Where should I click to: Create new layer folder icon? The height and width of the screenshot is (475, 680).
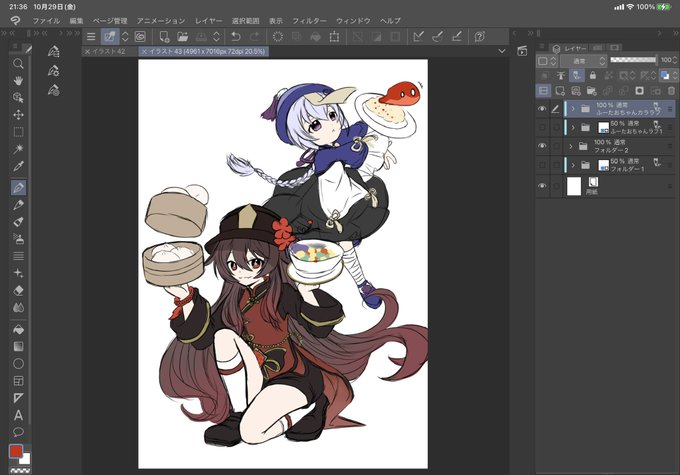[x=591, y=91]
